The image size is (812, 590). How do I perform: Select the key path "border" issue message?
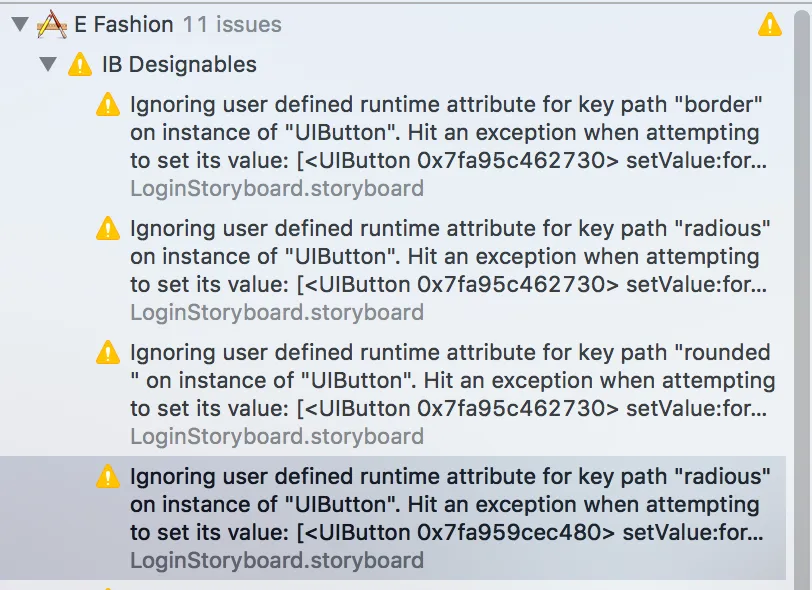pyautogui.click(x=448, y=132)
